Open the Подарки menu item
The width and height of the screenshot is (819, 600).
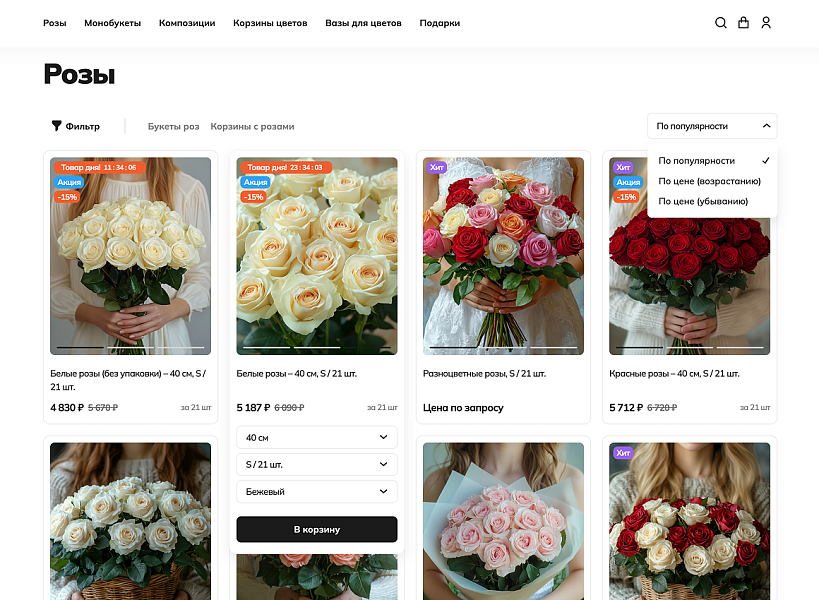click(439, 22)
